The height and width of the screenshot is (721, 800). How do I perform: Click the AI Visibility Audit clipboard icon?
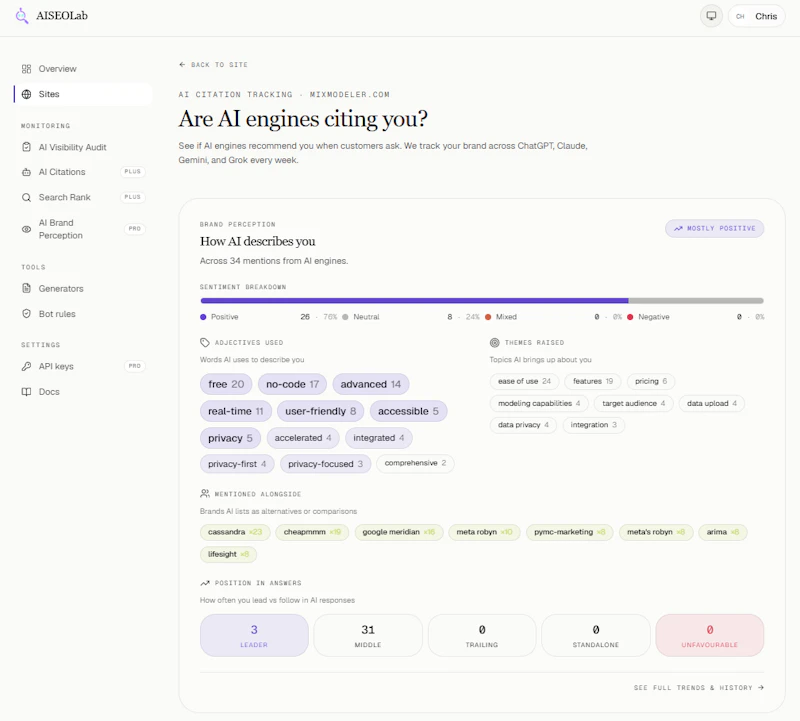tap(27, 147)
